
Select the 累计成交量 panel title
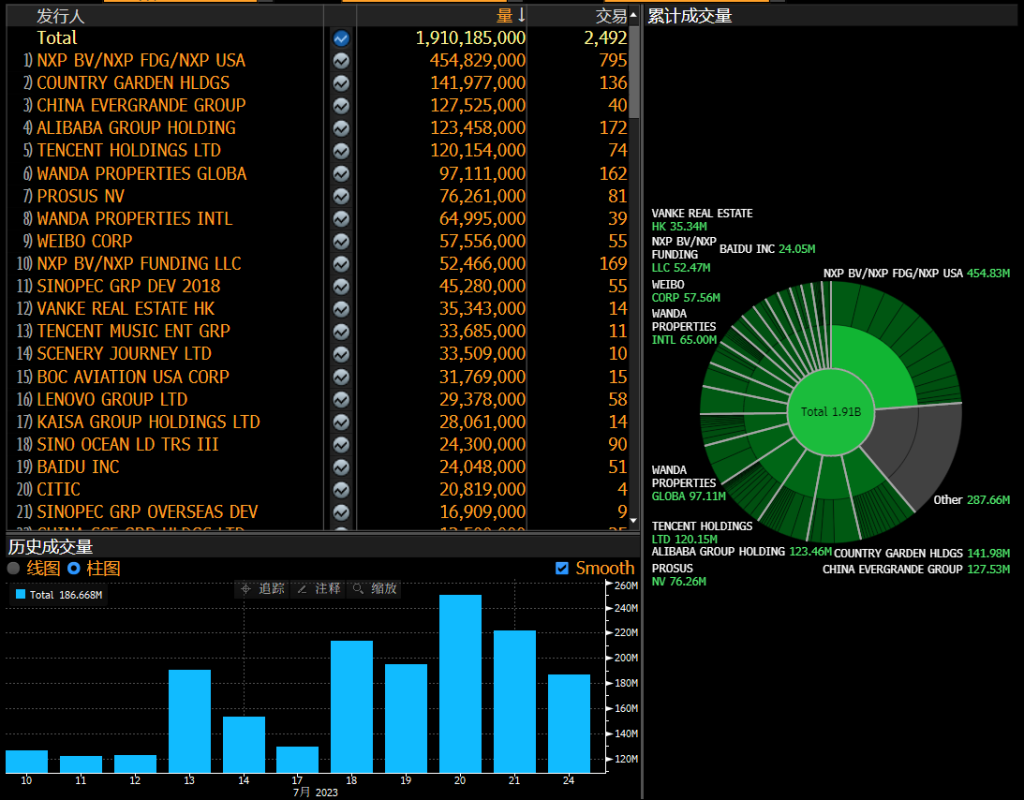tap(690, 16)
